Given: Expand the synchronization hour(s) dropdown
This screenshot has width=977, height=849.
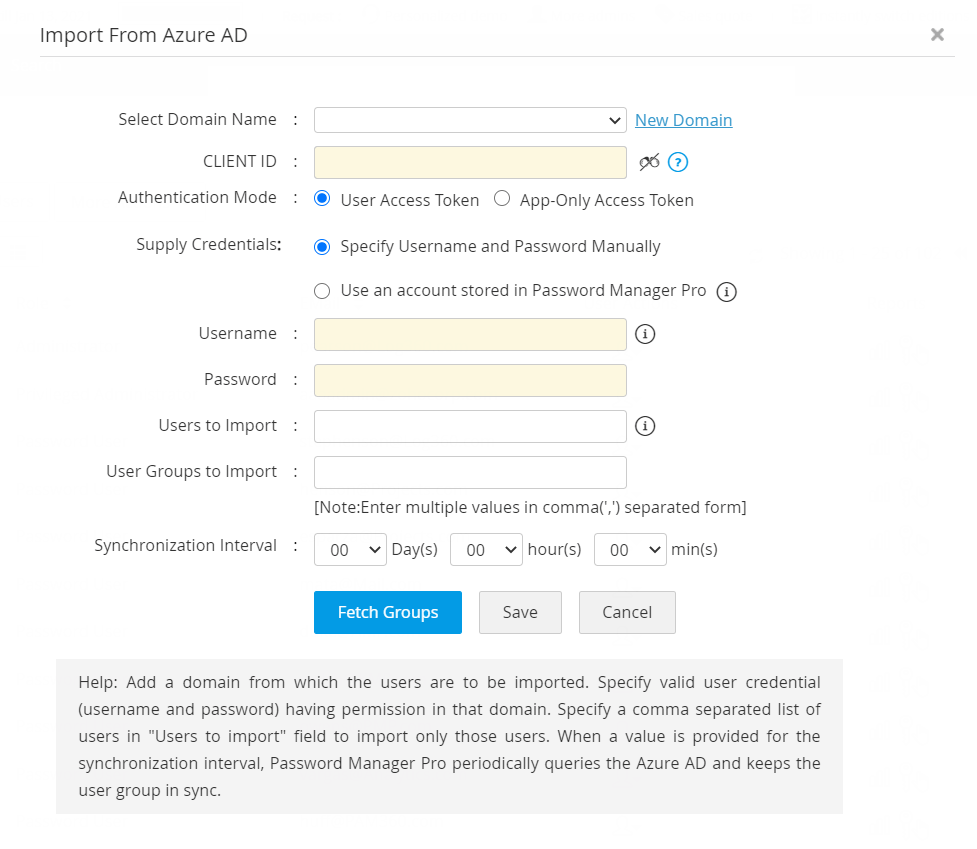Looking at the screenshot, I should click(x=486, y=550).
